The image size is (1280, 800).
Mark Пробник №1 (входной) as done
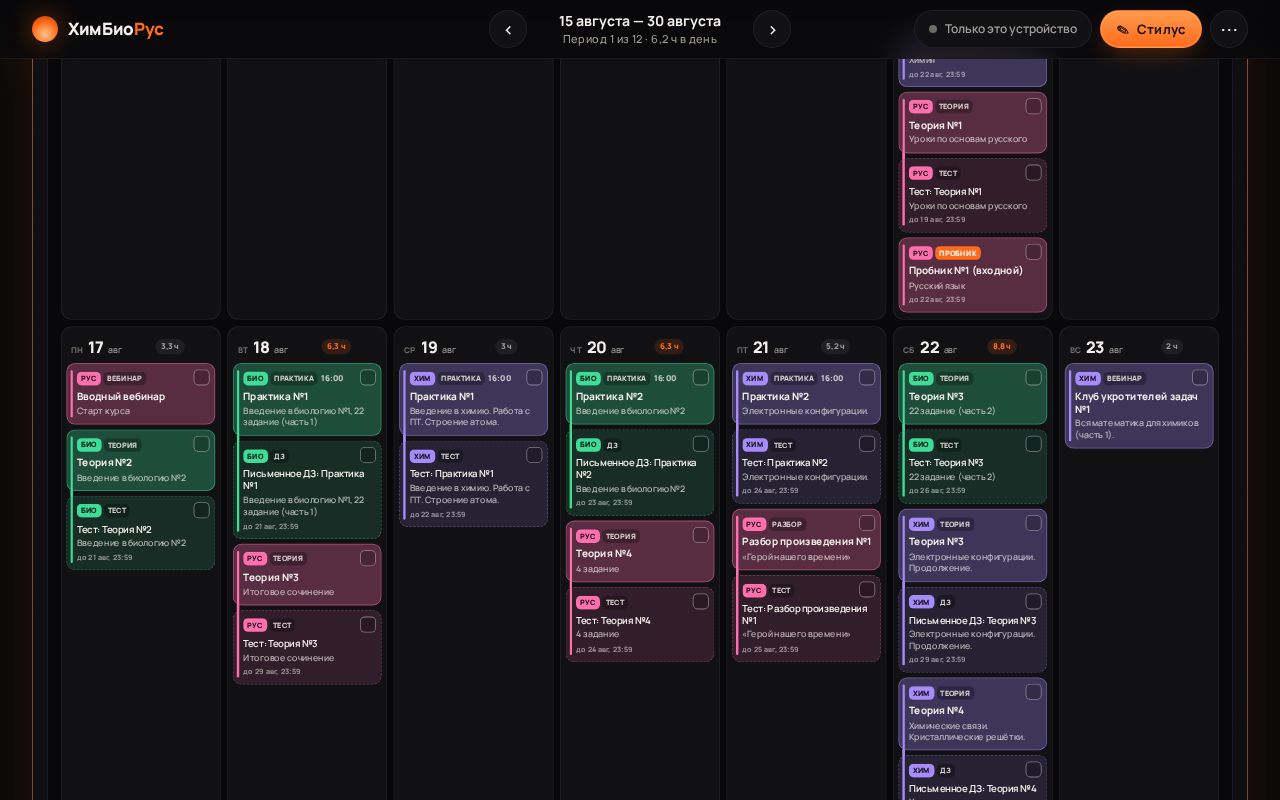[x=1033, y=252]
